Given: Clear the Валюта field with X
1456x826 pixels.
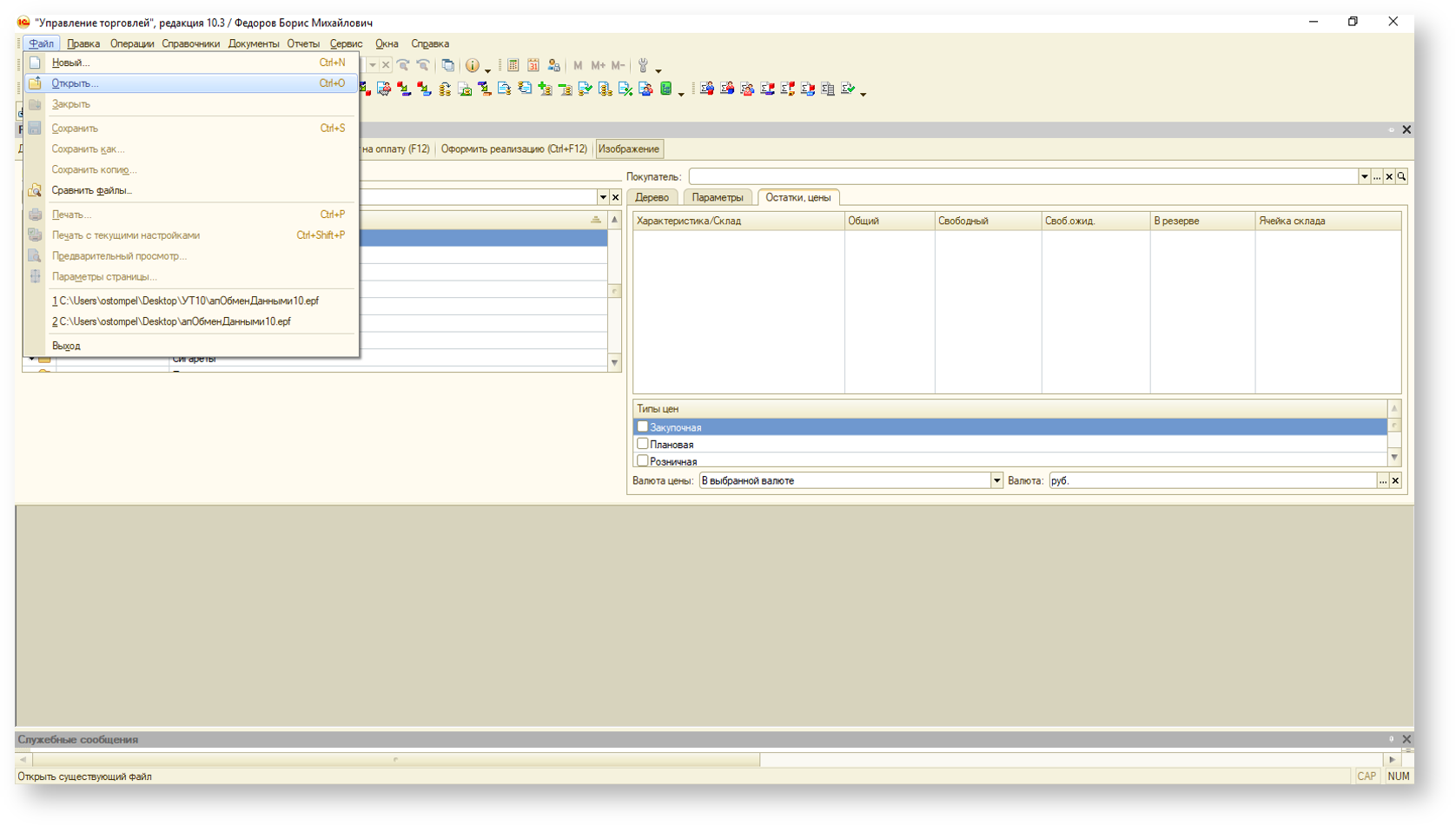Looking at the screenshot, I should (1395, 480).
